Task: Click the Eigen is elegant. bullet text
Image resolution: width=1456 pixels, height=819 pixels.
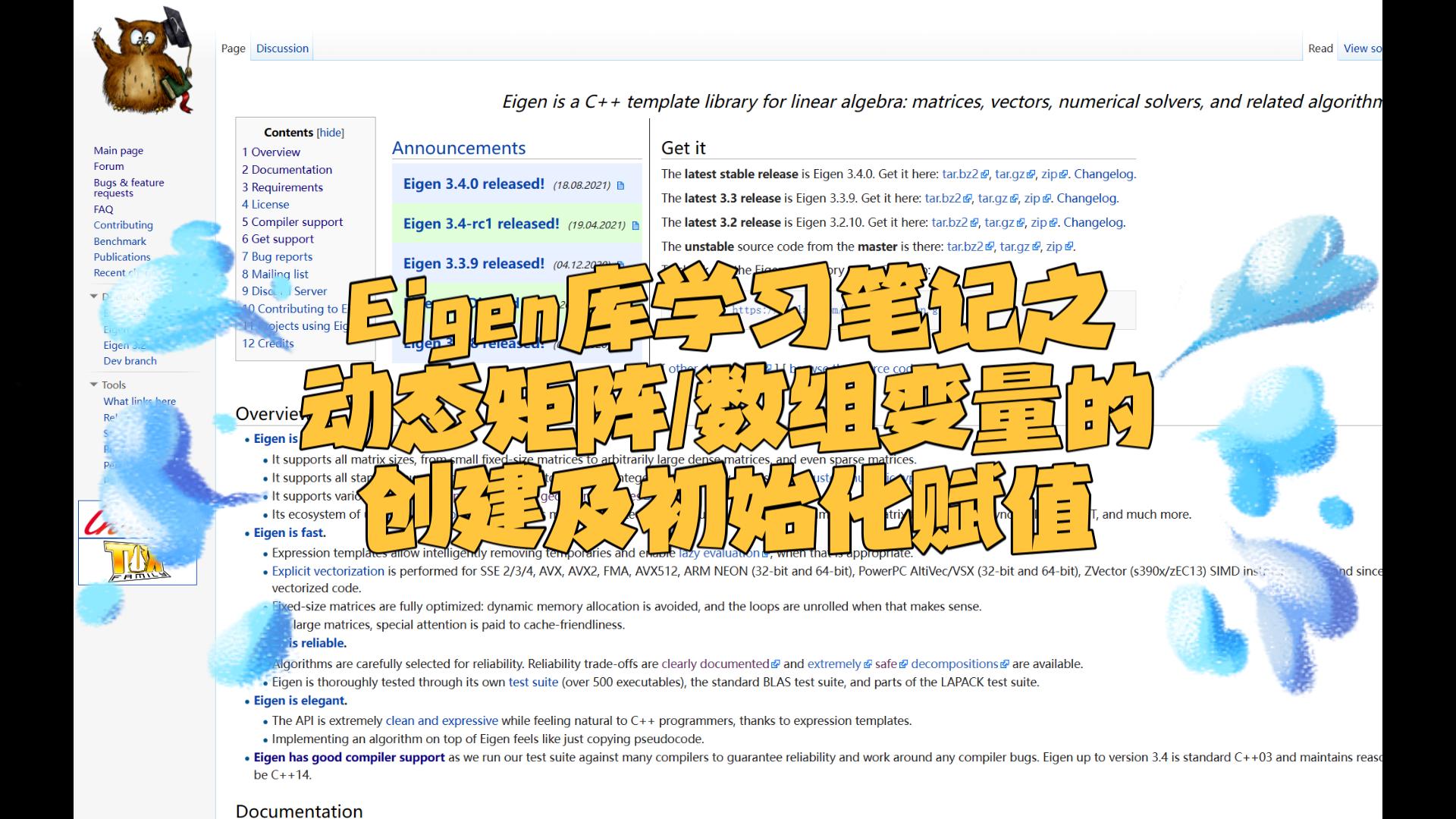Action: [x=300, y=701]
